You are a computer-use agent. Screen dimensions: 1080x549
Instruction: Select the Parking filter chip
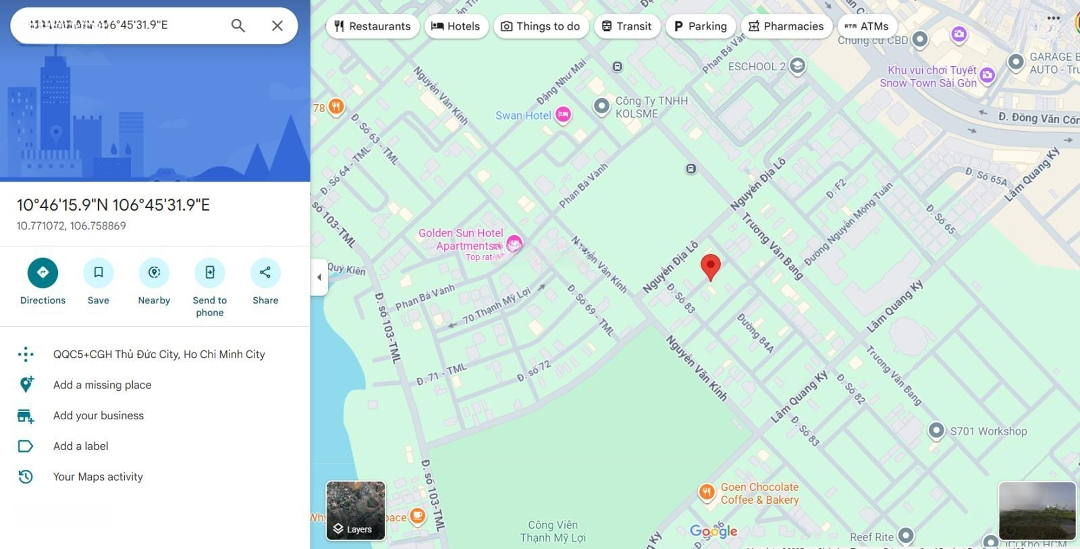point(700,26)
